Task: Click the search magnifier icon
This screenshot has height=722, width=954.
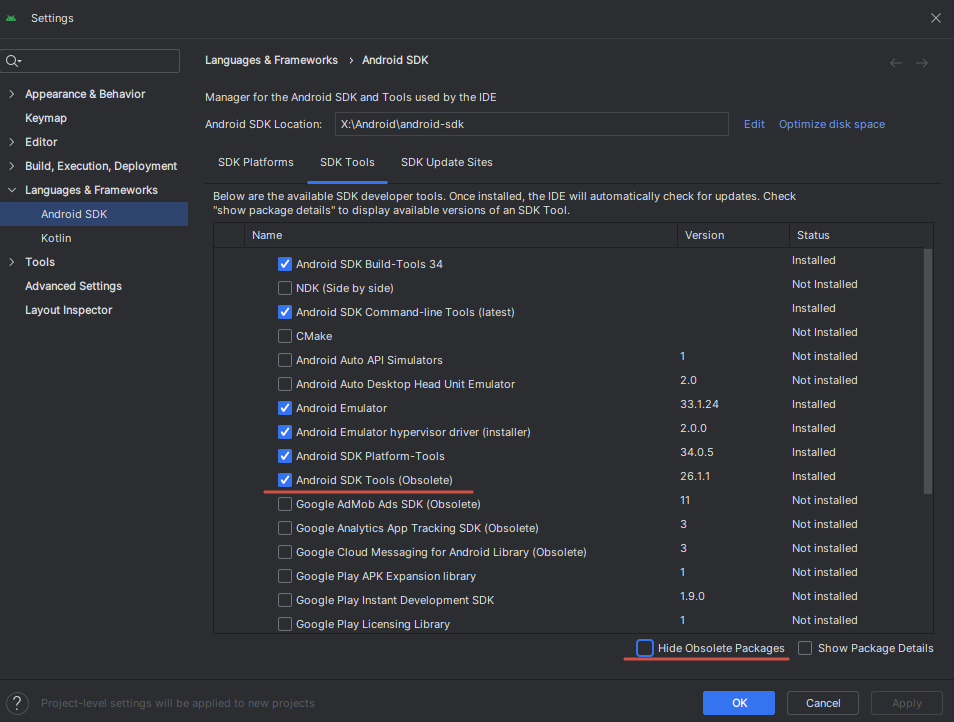Action: pyautogui.click(x=13, y=61)
